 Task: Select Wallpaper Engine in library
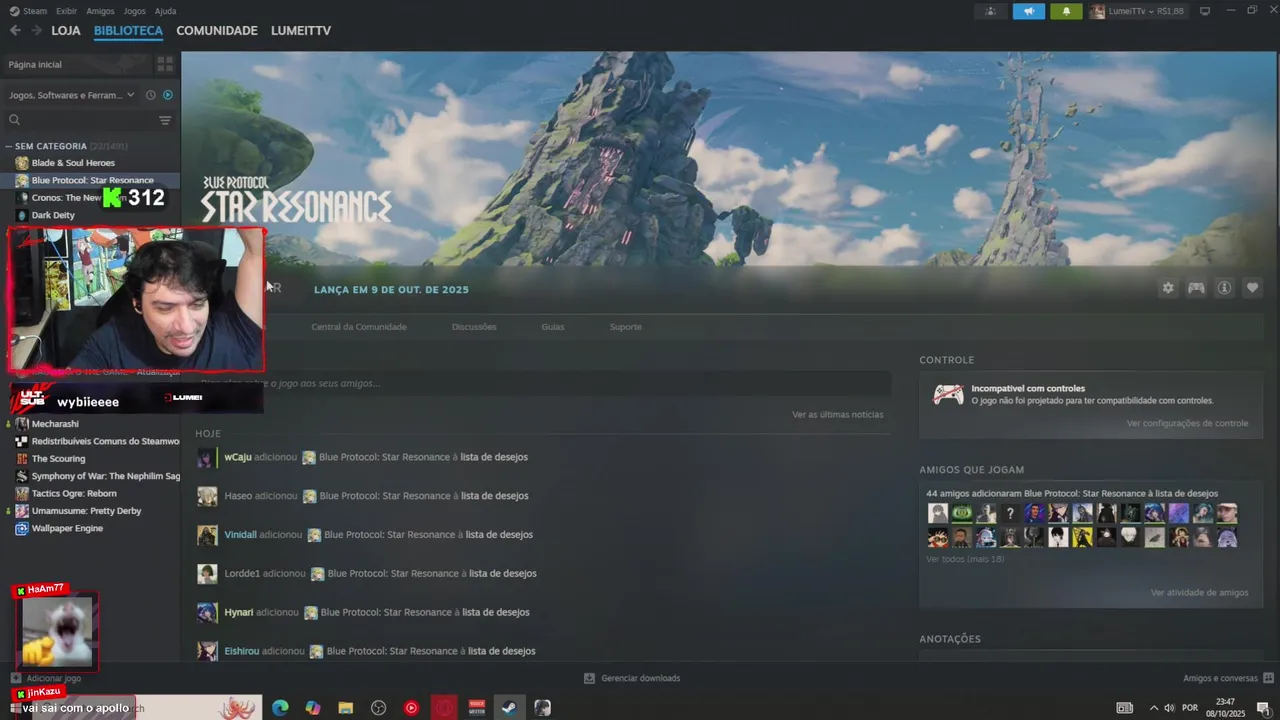coord(67,529)
